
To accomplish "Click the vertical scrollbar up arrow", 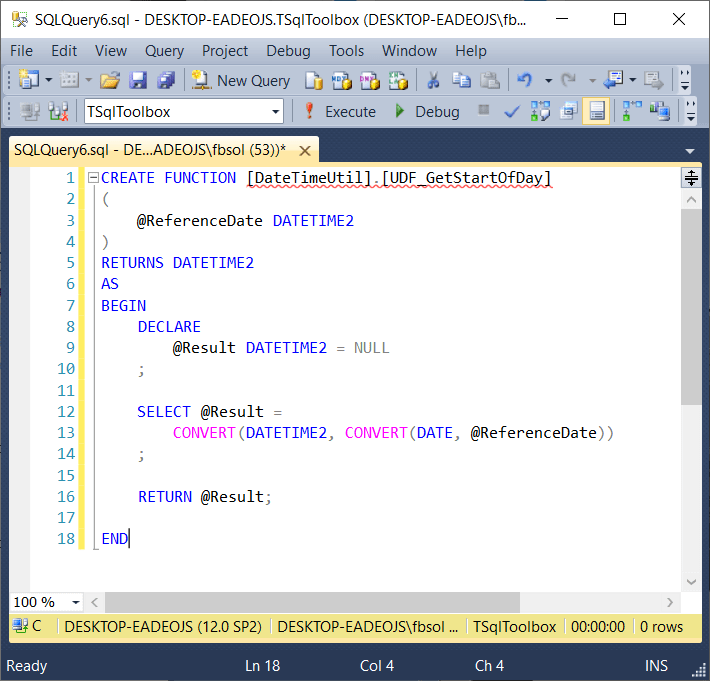I will coord(691,200).
